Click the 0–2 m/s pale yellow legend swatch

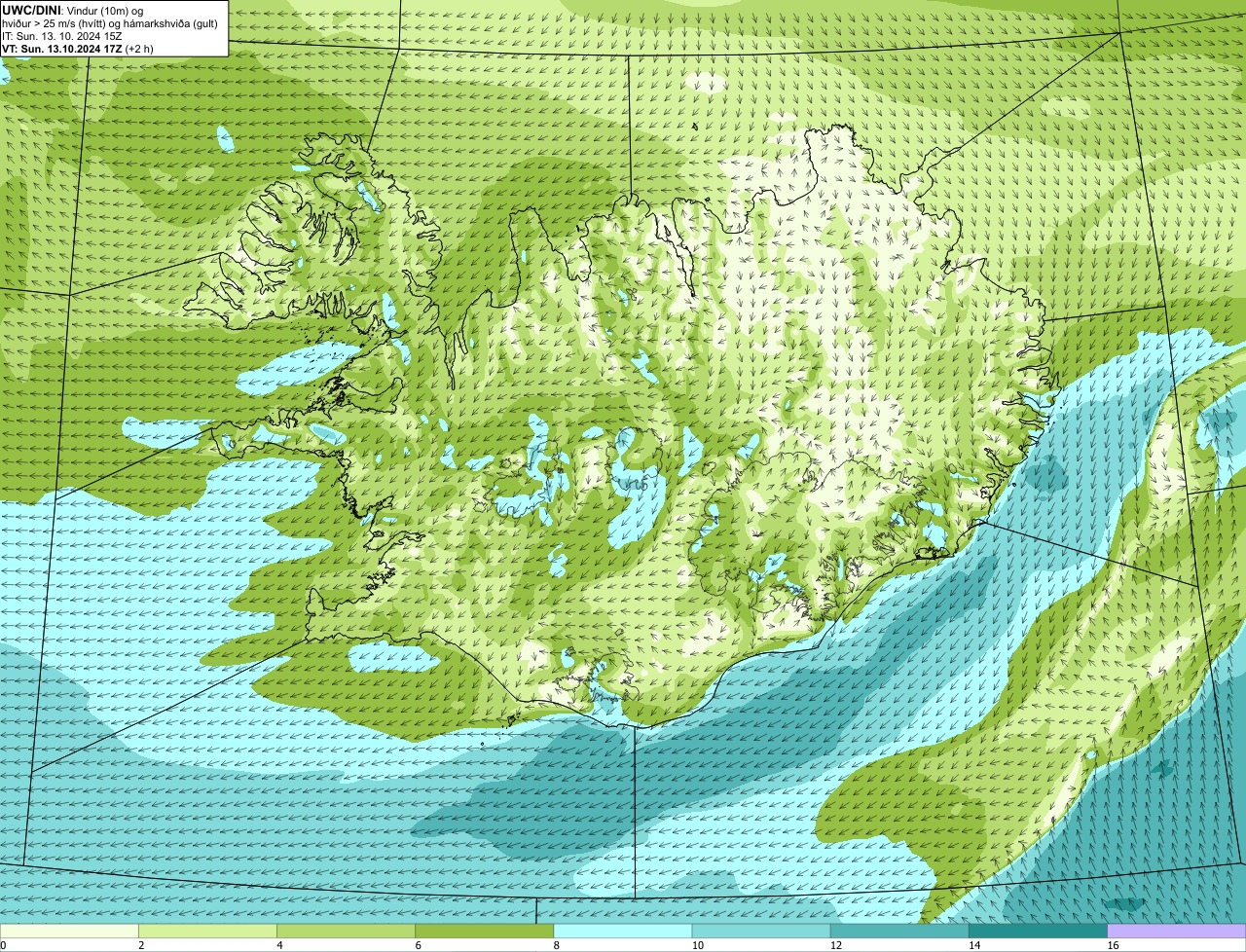click(69, 931)
